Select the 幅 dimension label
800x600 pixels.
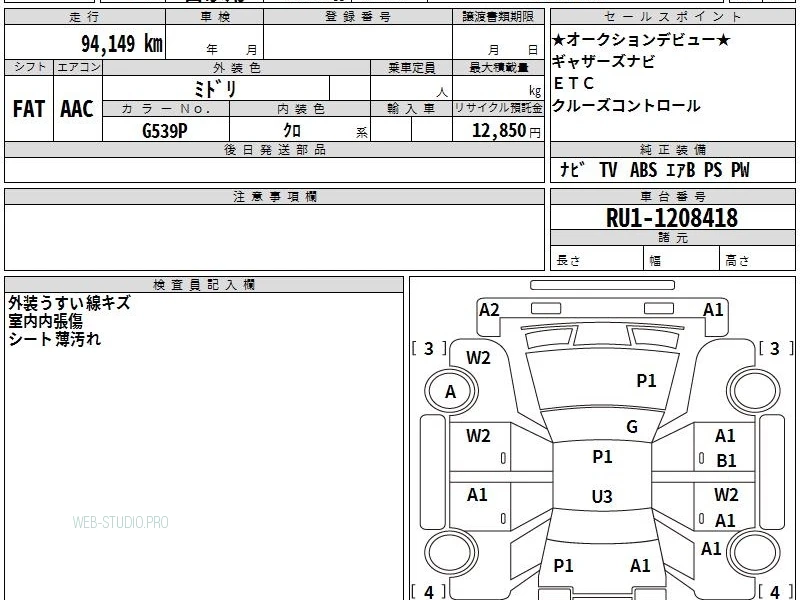click(x=655, y=261)
